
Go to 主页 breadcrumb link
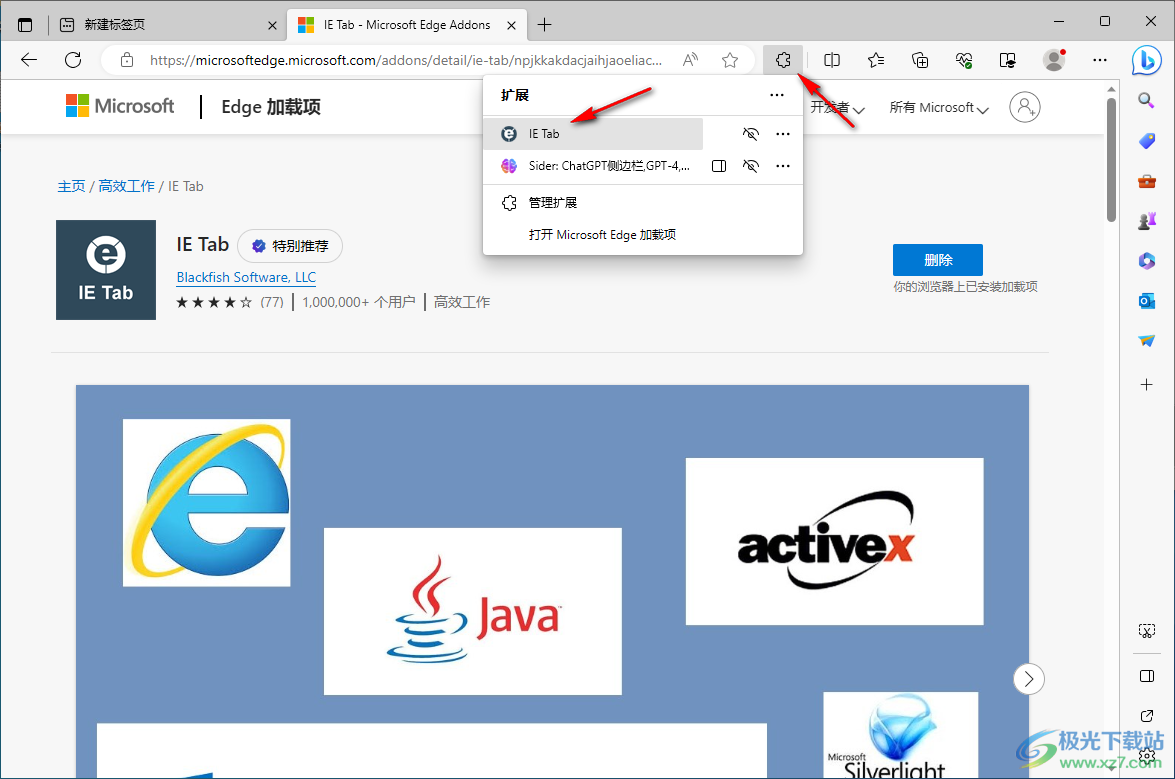pyautogui.click(x=71, y=187)
